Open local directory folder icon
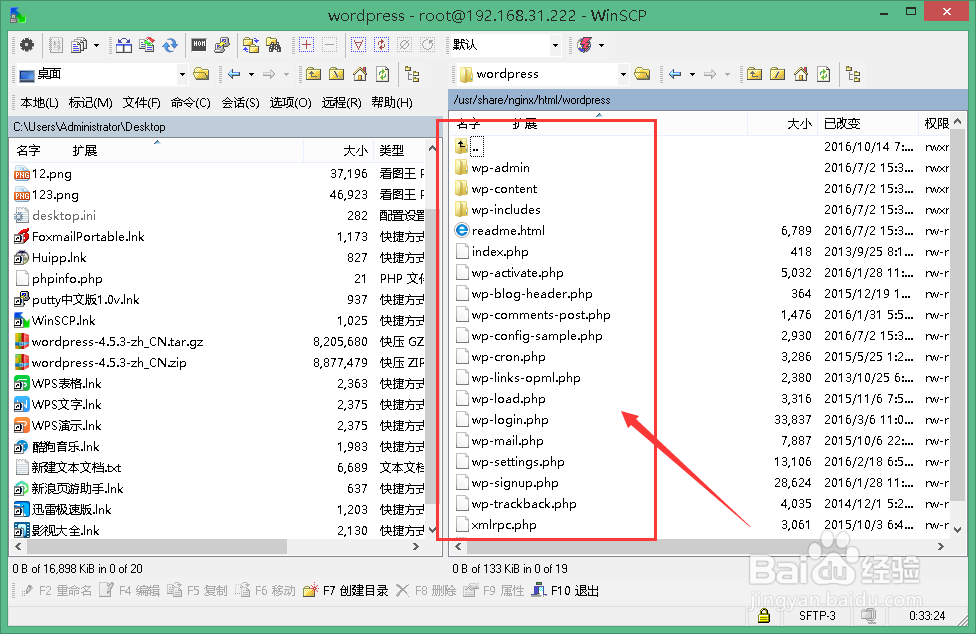976x634 pixels. 201,75
